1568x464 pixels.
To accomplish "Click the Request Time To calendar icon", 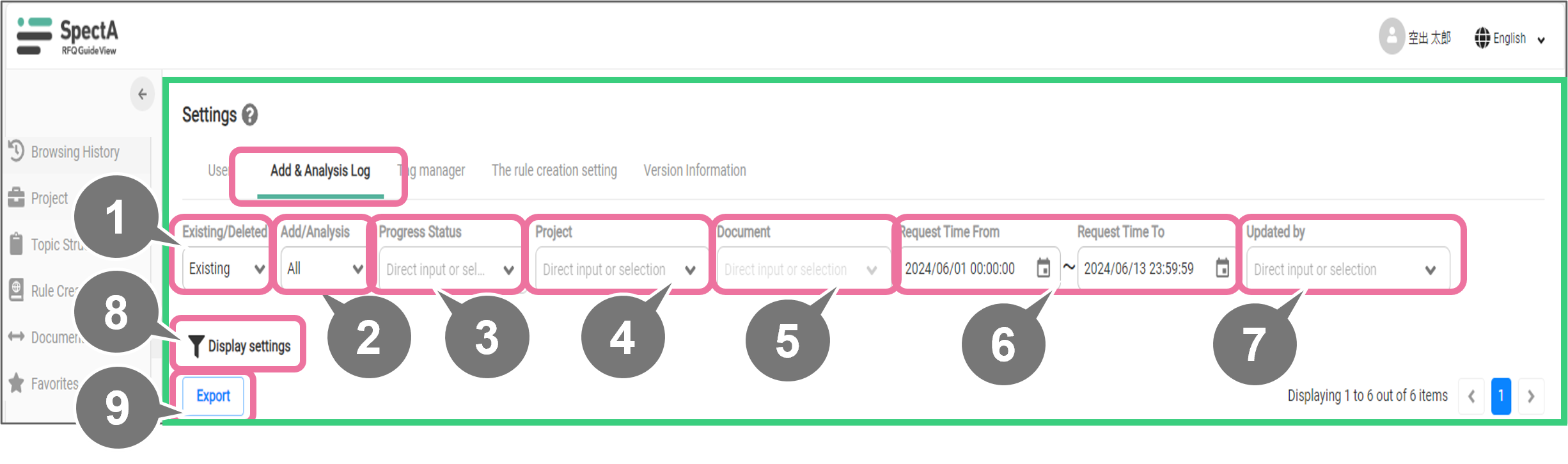I will click(x=1222, y=268).
